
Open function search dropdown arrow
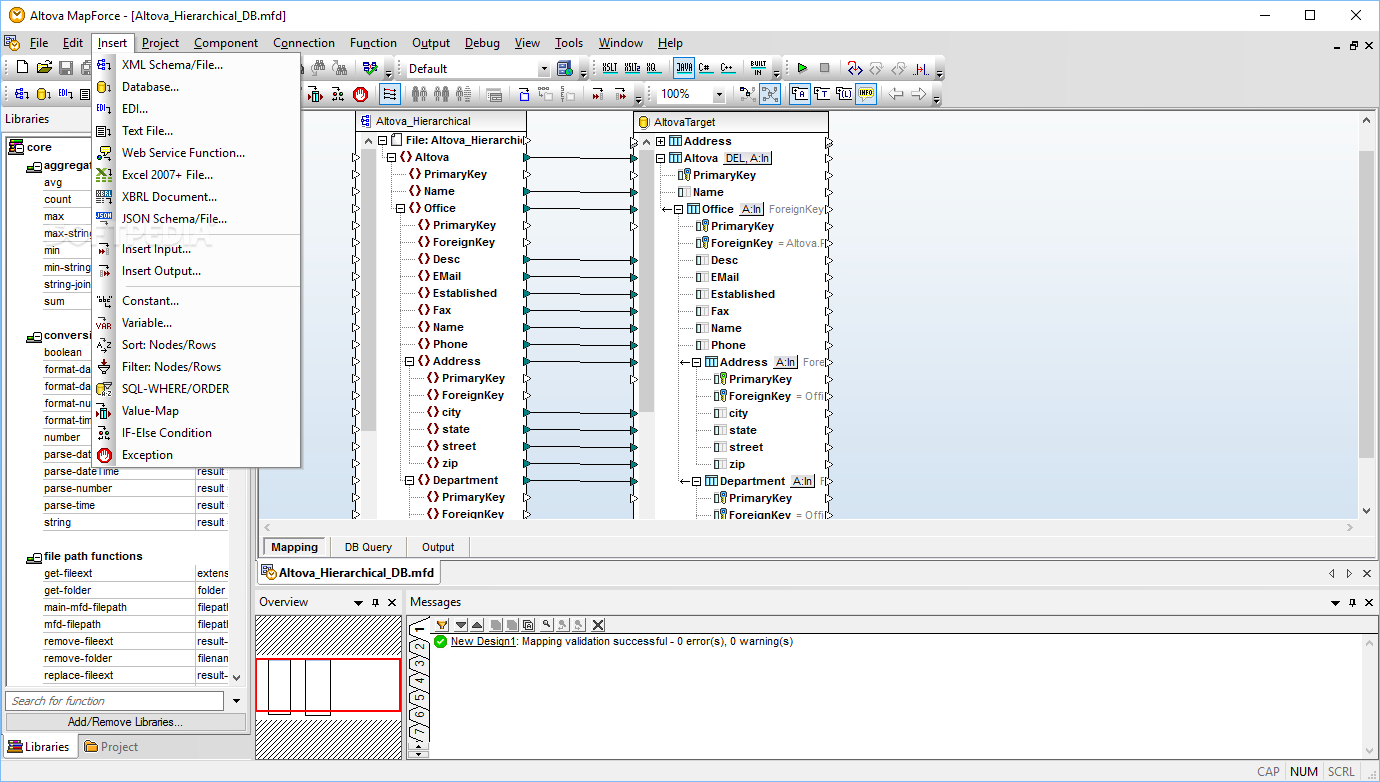coord(237,701)
